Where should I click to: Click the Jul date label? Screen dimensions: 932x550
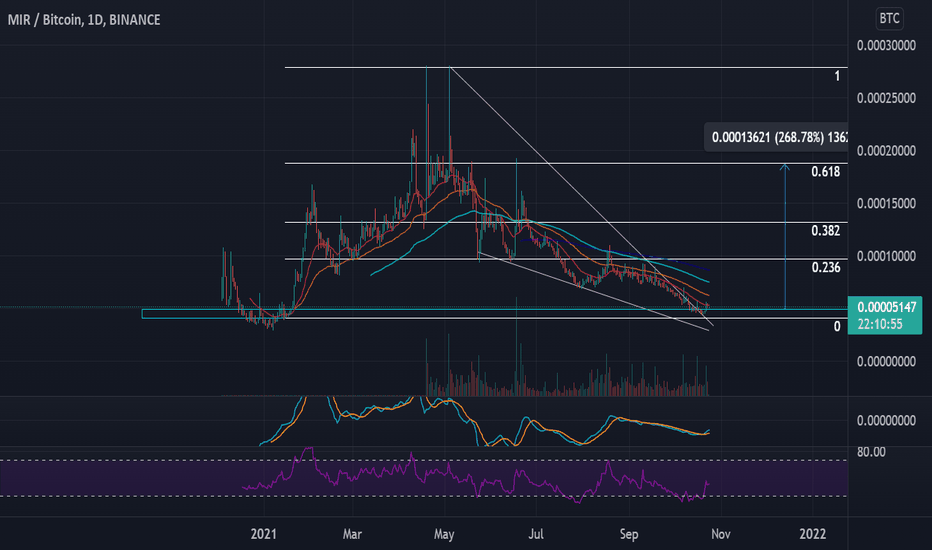(536, 534)
